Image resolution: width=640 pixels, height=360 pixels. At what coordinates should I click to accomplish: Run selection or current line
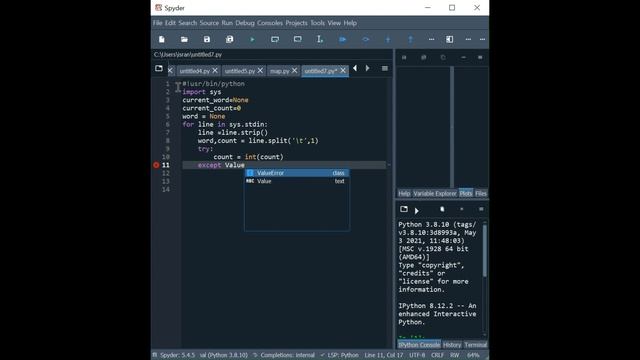point(320,39)
